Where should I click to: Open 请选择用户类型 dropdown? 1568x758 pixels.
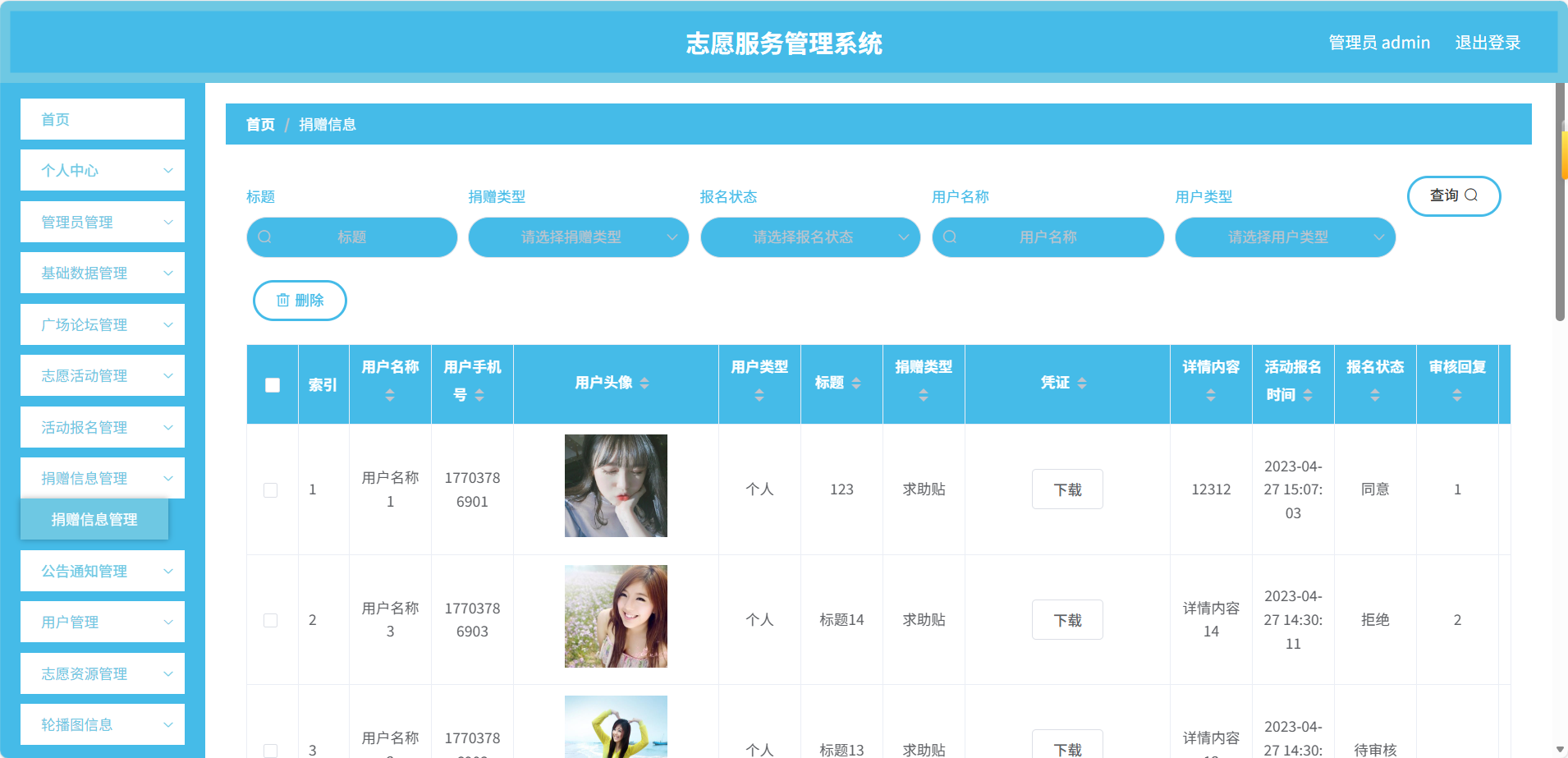coord(1285,237)
